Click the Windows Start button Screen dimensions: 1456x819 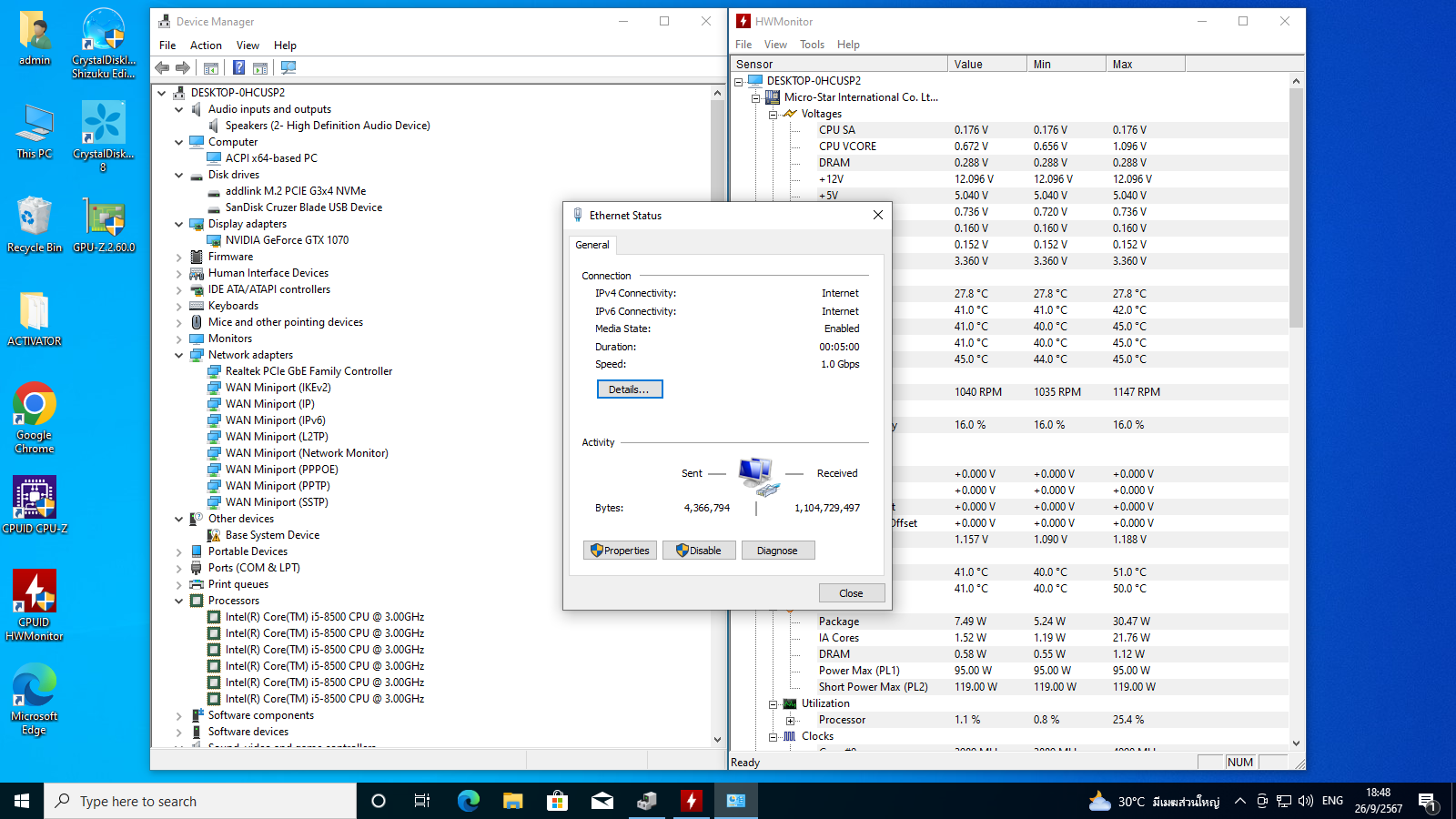click(x=22, y=801)
